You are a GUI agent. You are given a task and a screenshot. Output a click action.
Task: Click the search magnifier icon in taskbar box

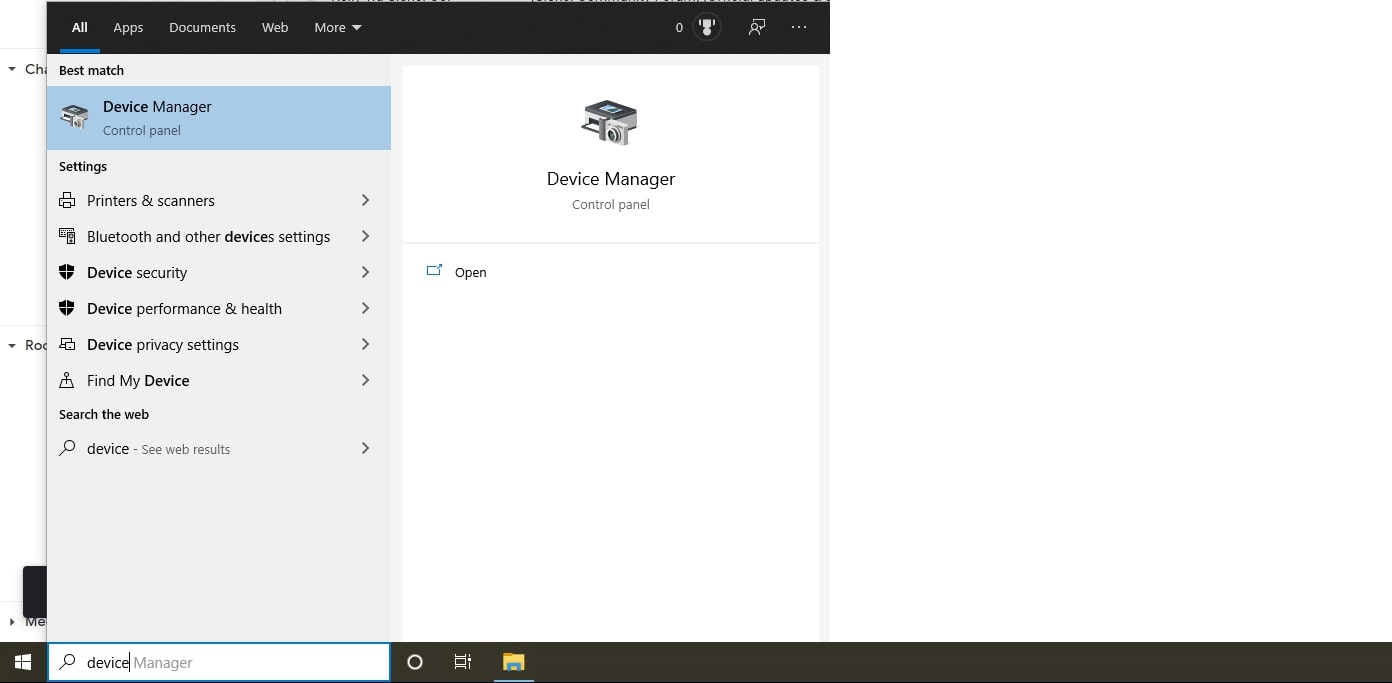67,662
